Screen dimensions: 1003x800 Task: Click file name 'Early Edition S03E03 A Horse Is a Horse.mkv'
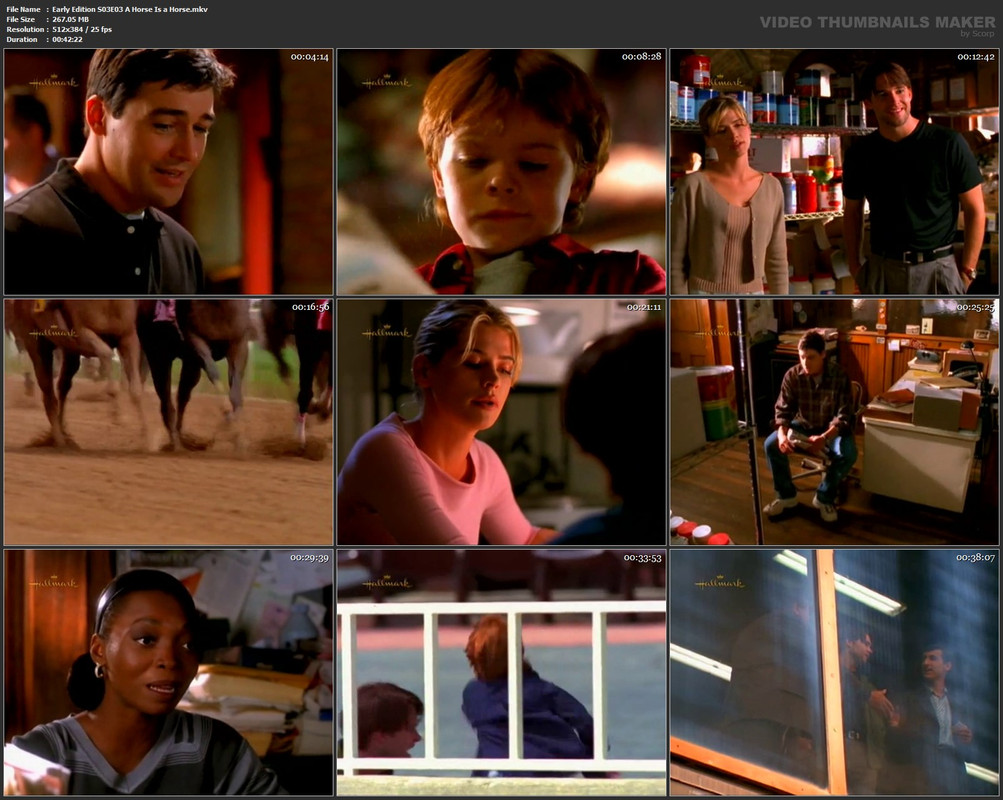coord(130,9)
